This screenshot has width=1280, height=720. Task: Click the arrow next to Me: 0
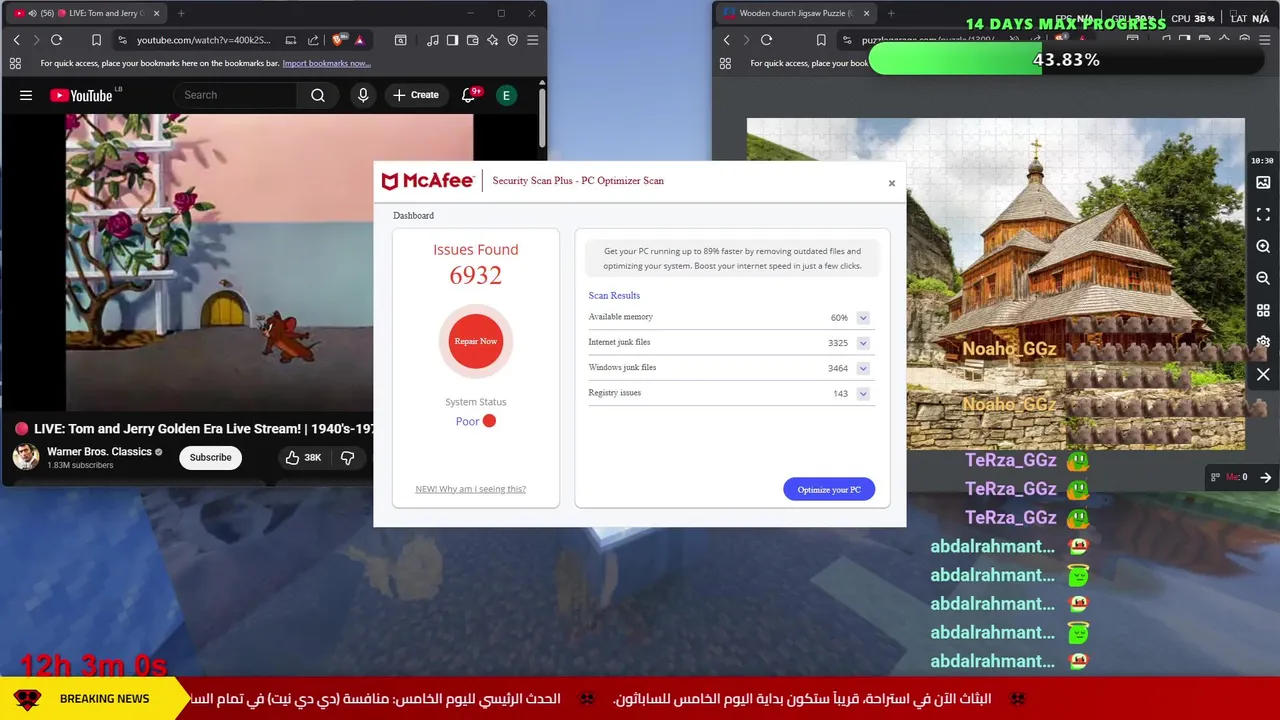pos(1265,477)
